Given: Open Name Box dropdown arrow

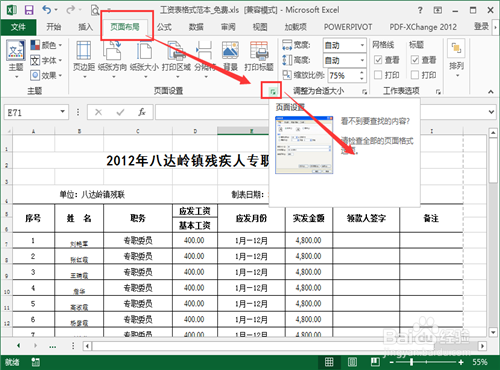Looking at the screenshot, I should (62, 112).
